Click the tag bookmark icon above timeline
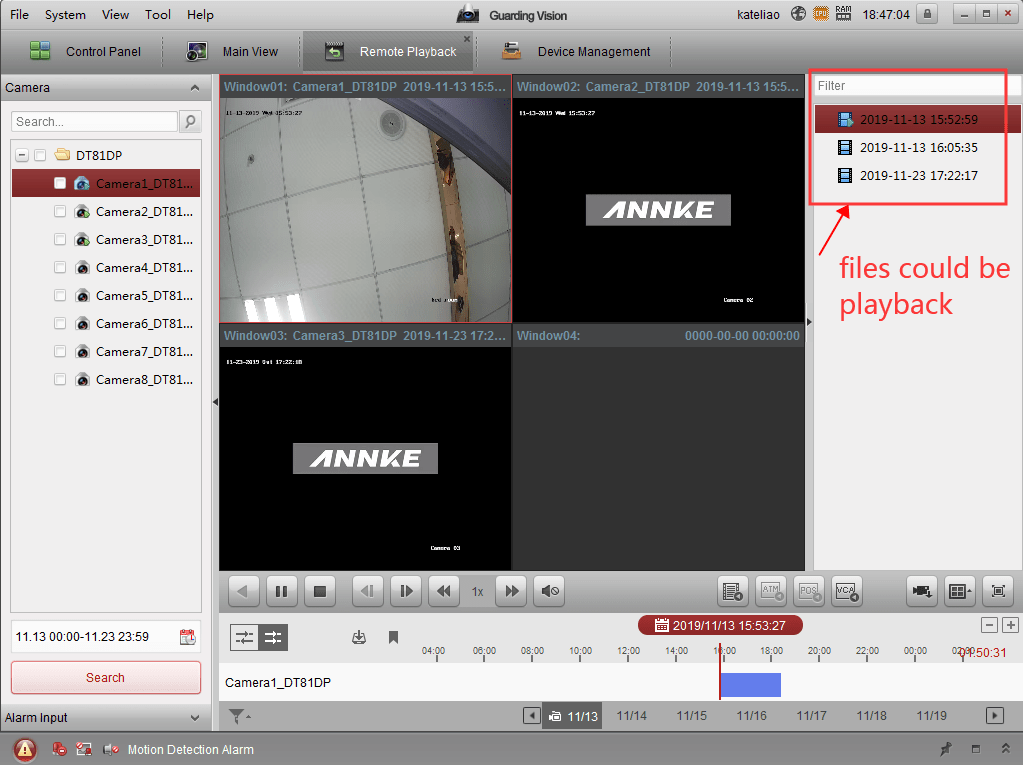 [x=394, y=637]
